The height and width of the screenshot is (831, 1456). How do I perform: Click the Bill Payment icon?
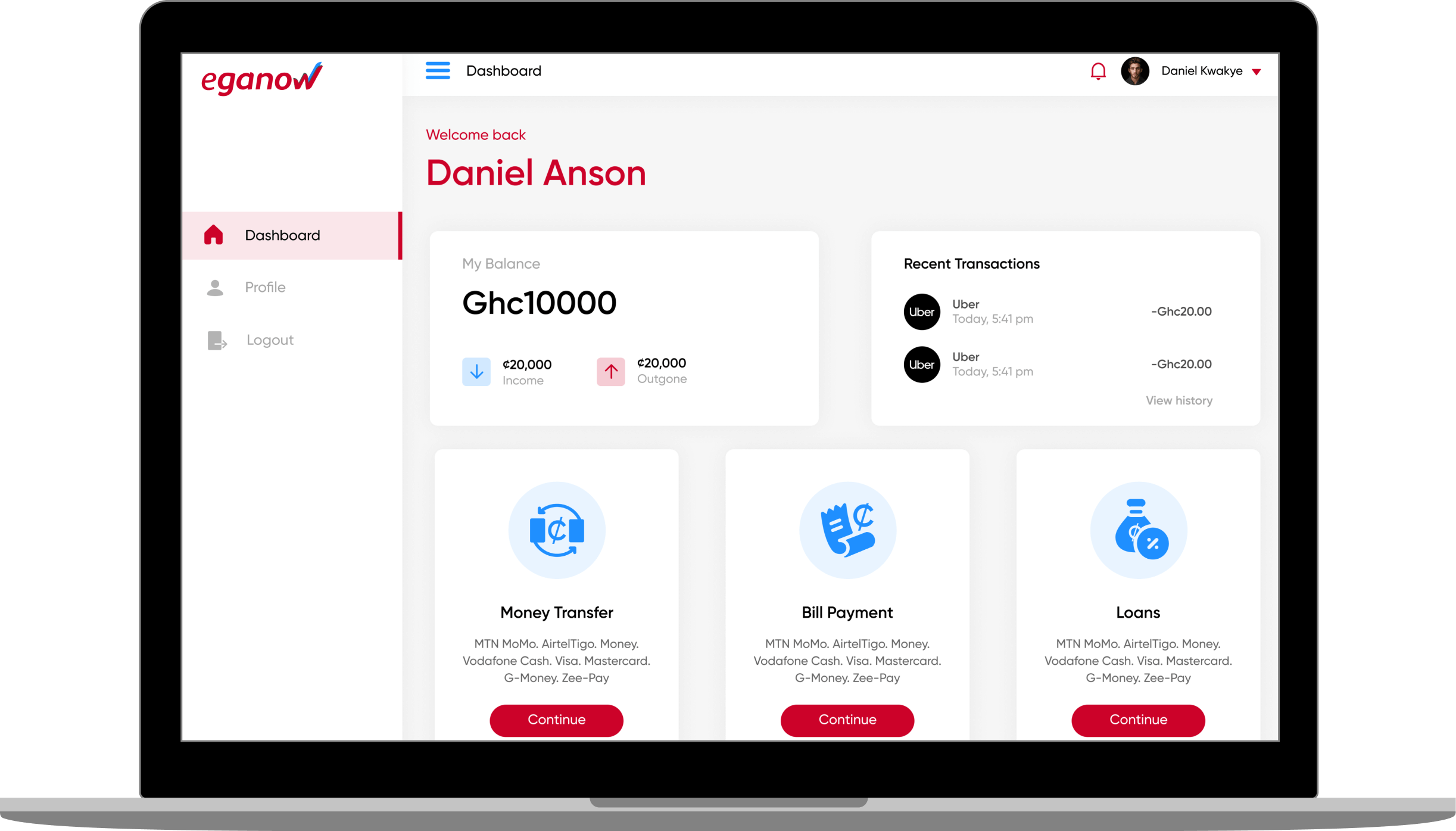[847, 530]
